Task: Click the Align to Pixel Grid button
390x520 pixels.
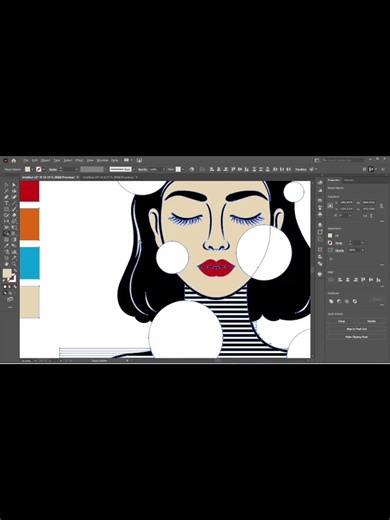Action: click(x=356, y=329)
